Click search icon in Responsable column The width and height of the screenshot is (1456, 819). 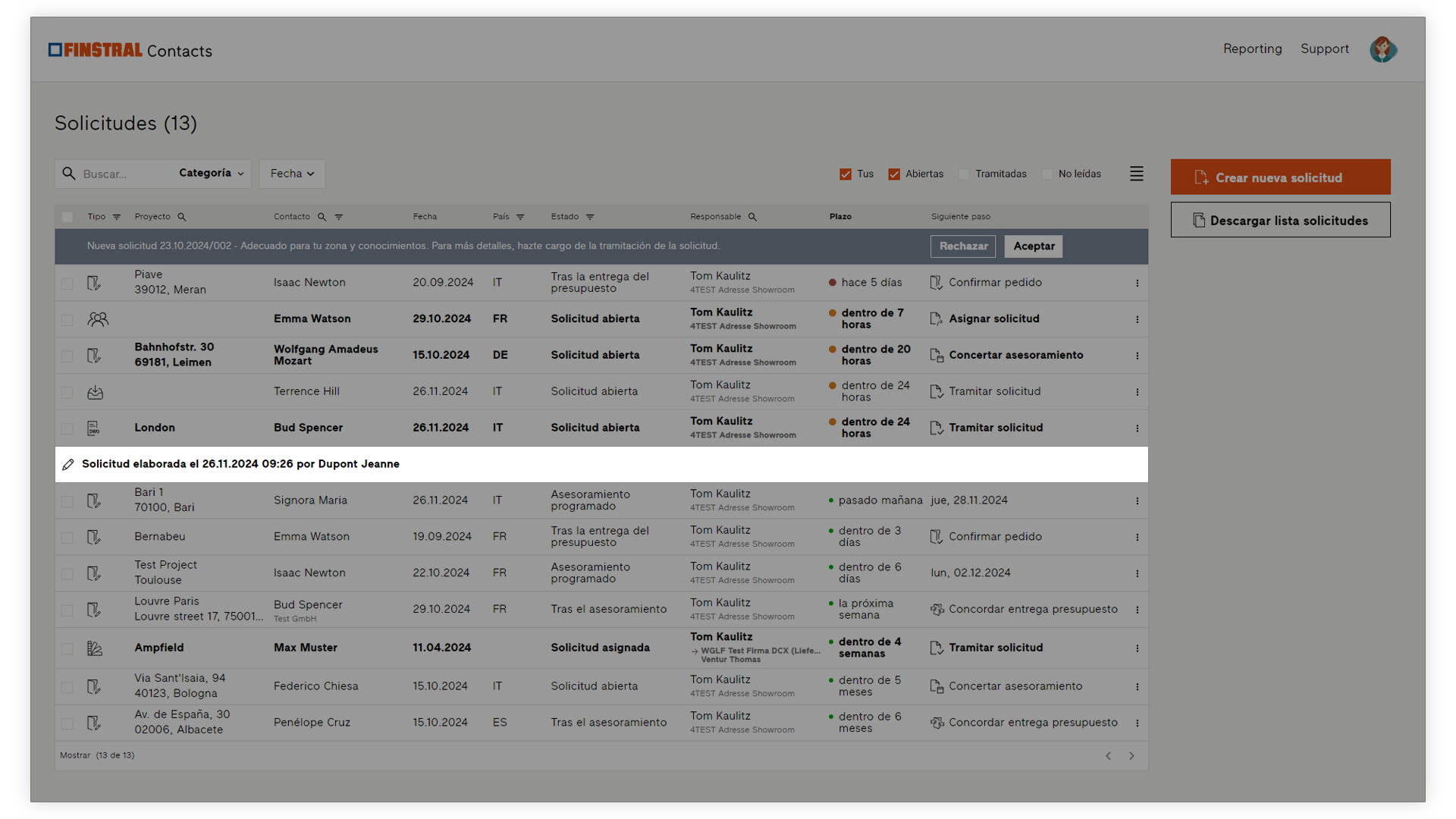click(752, 217)
